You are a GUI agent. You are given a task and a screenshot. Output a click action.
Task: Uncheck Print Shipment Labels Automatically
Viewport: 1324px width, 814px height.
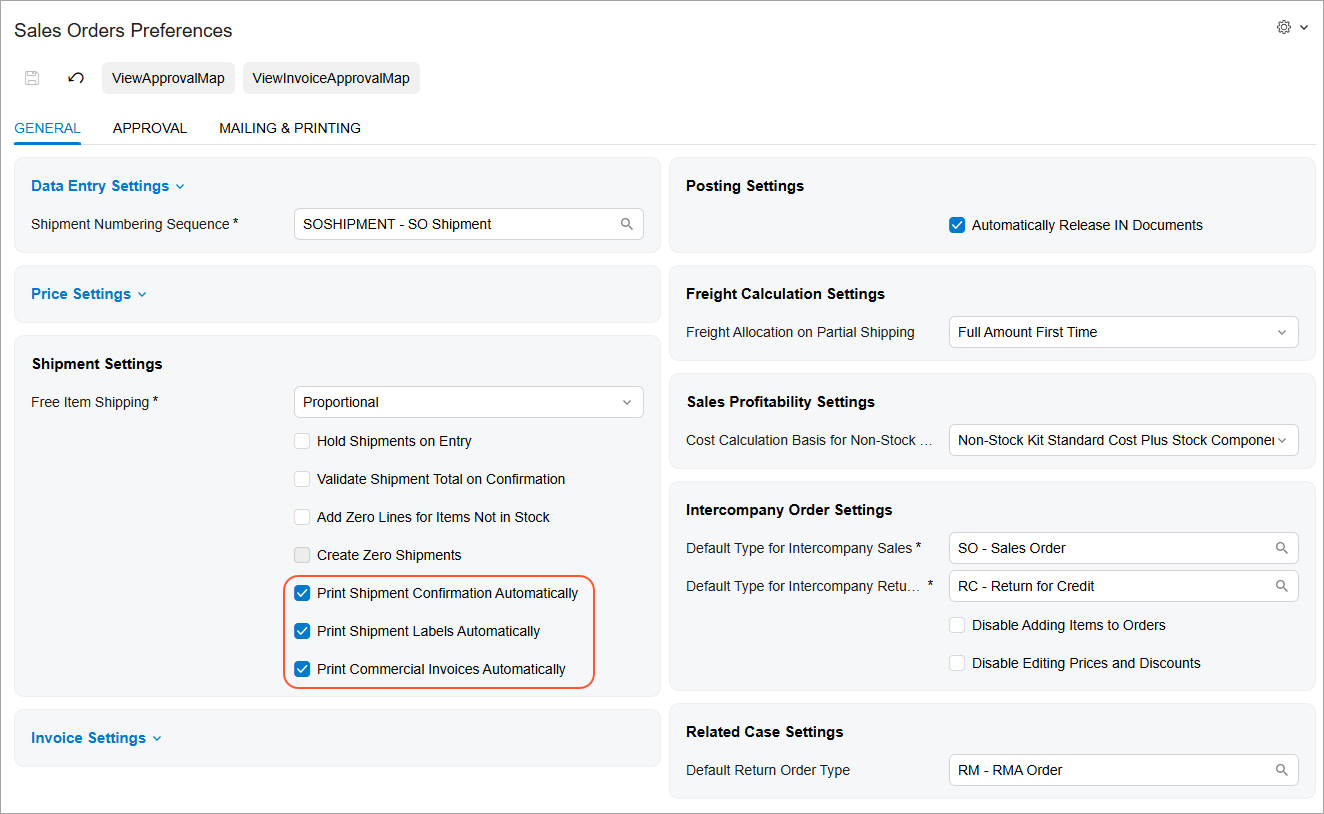(302, 631)
